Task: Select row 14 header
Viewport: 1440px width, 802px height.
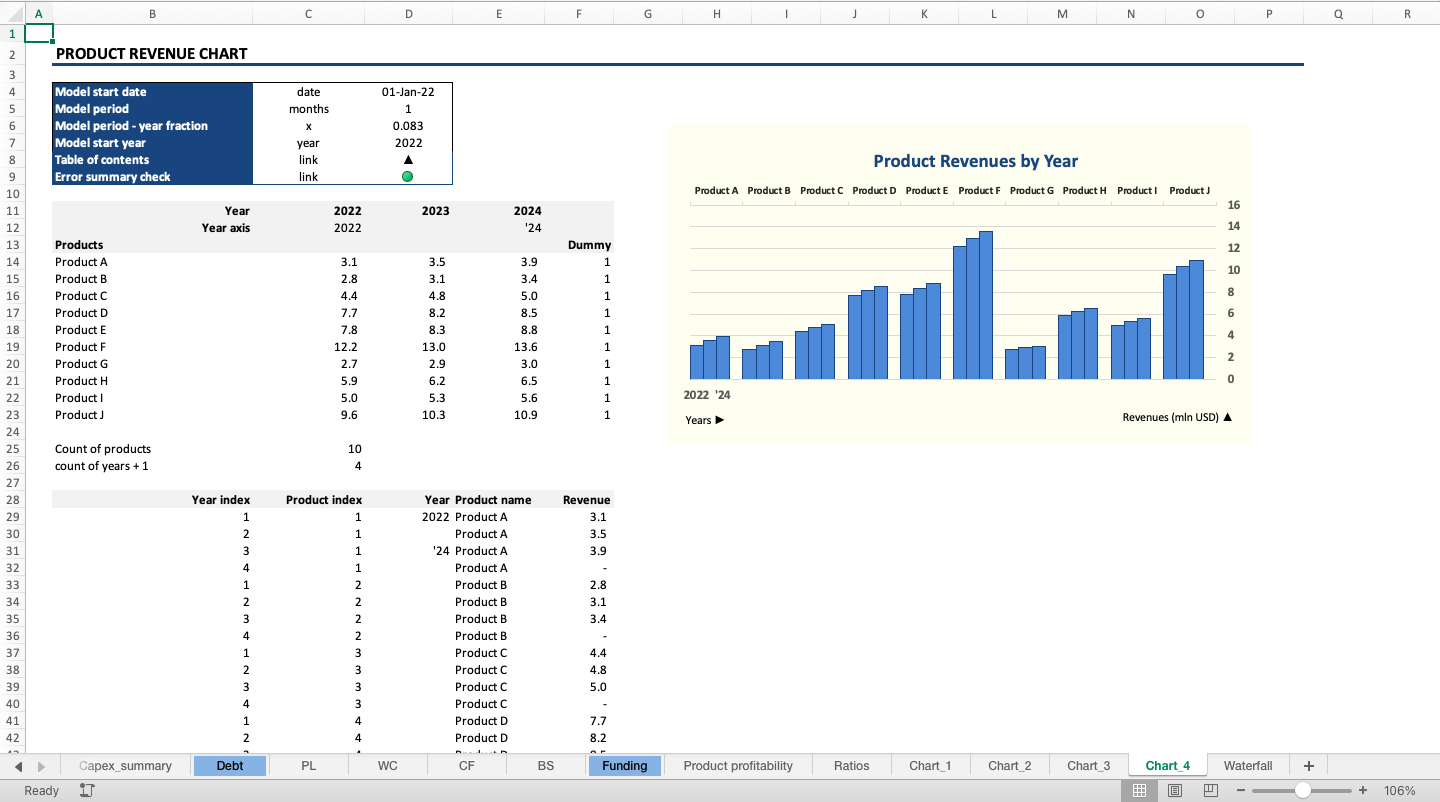Action: click(12, 262)
